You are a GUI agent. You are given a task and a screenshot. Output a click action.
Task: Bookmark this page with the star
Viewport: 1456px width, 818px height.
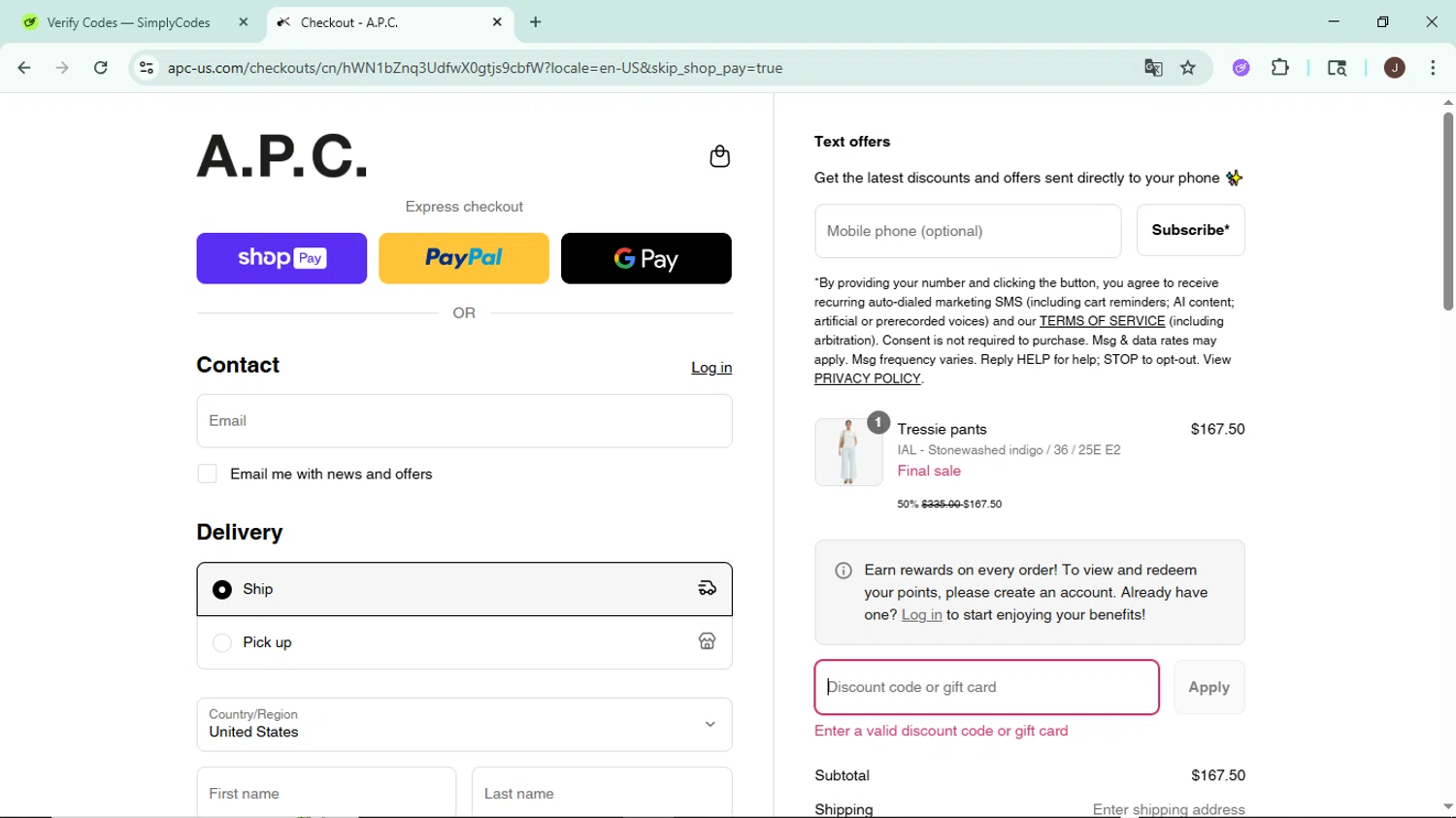click(1188, 68)
